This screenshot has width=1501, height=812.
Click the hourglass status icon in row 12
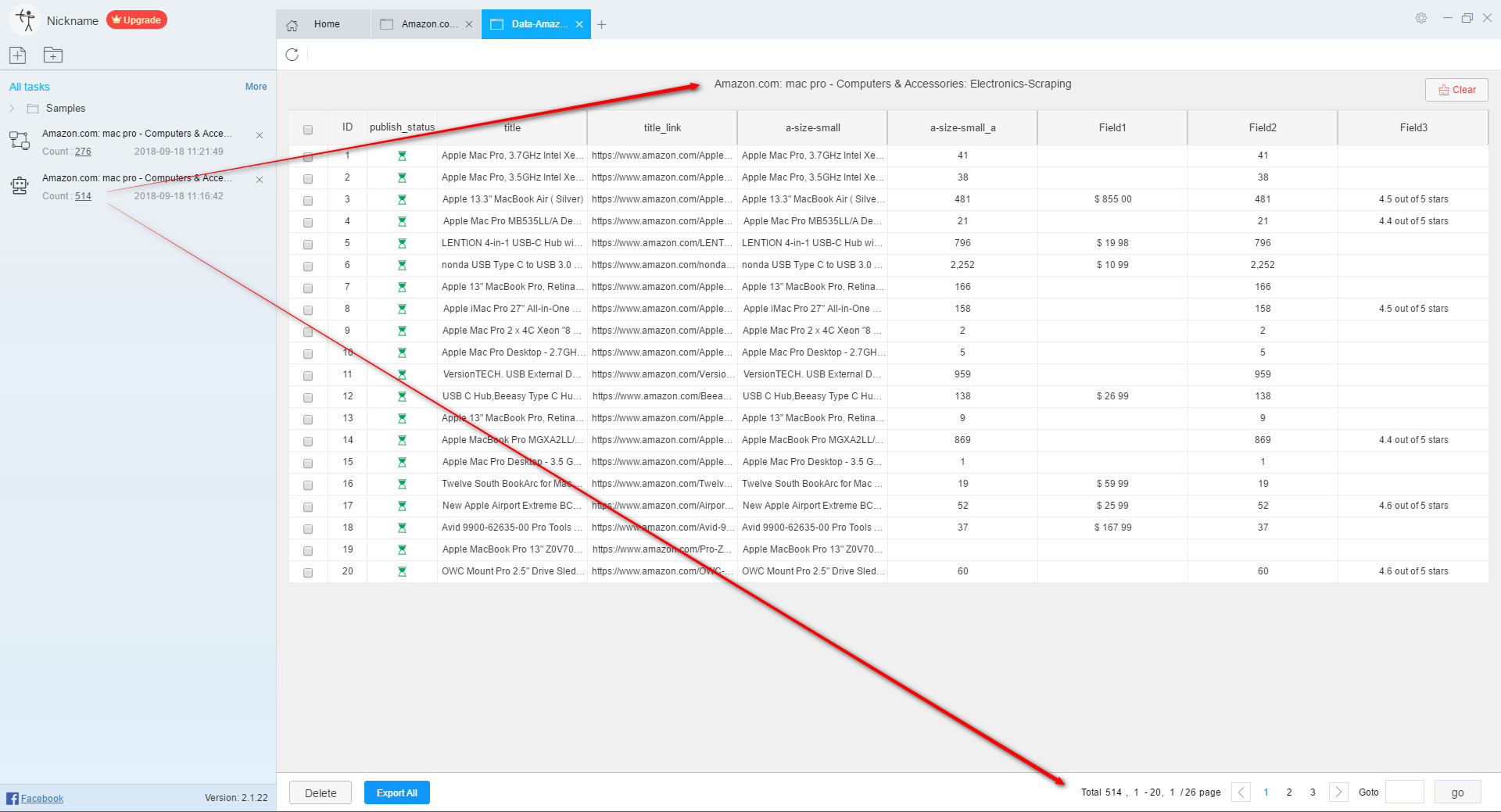pos(402,396)
